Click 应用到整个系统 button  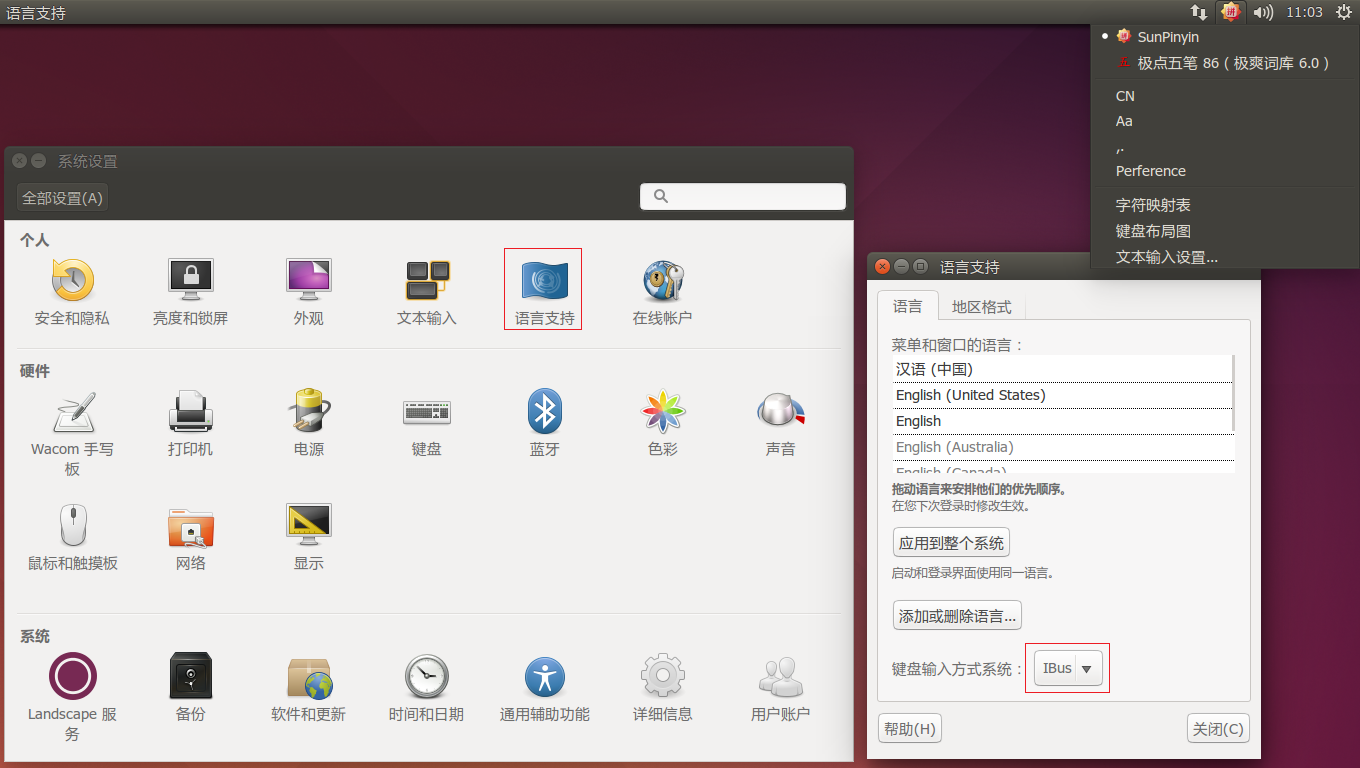point(951,543)
